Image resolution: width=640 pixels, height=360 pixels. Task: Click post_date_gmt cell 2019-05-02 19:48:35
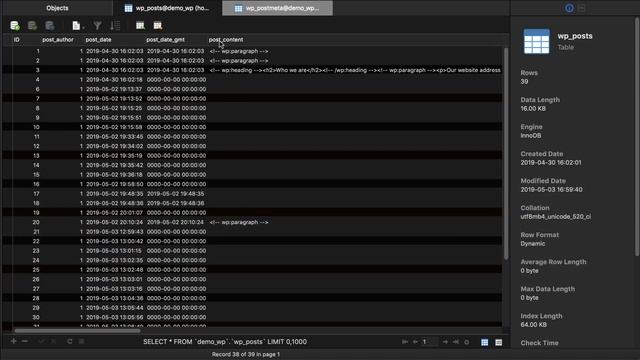click(x=176, y=194)
